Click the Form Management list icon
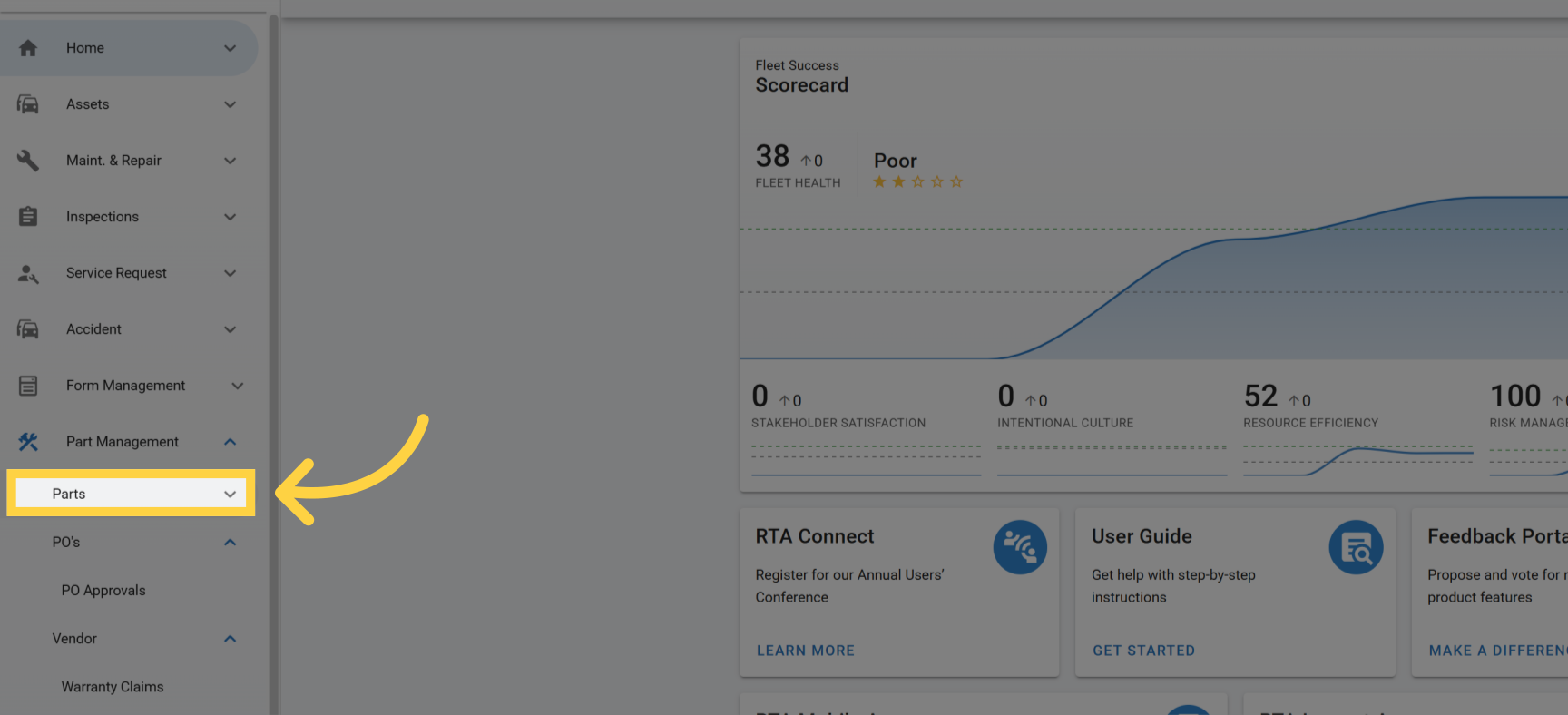The height and width of the screenshot is (715, 1568). tap(28, 386)
